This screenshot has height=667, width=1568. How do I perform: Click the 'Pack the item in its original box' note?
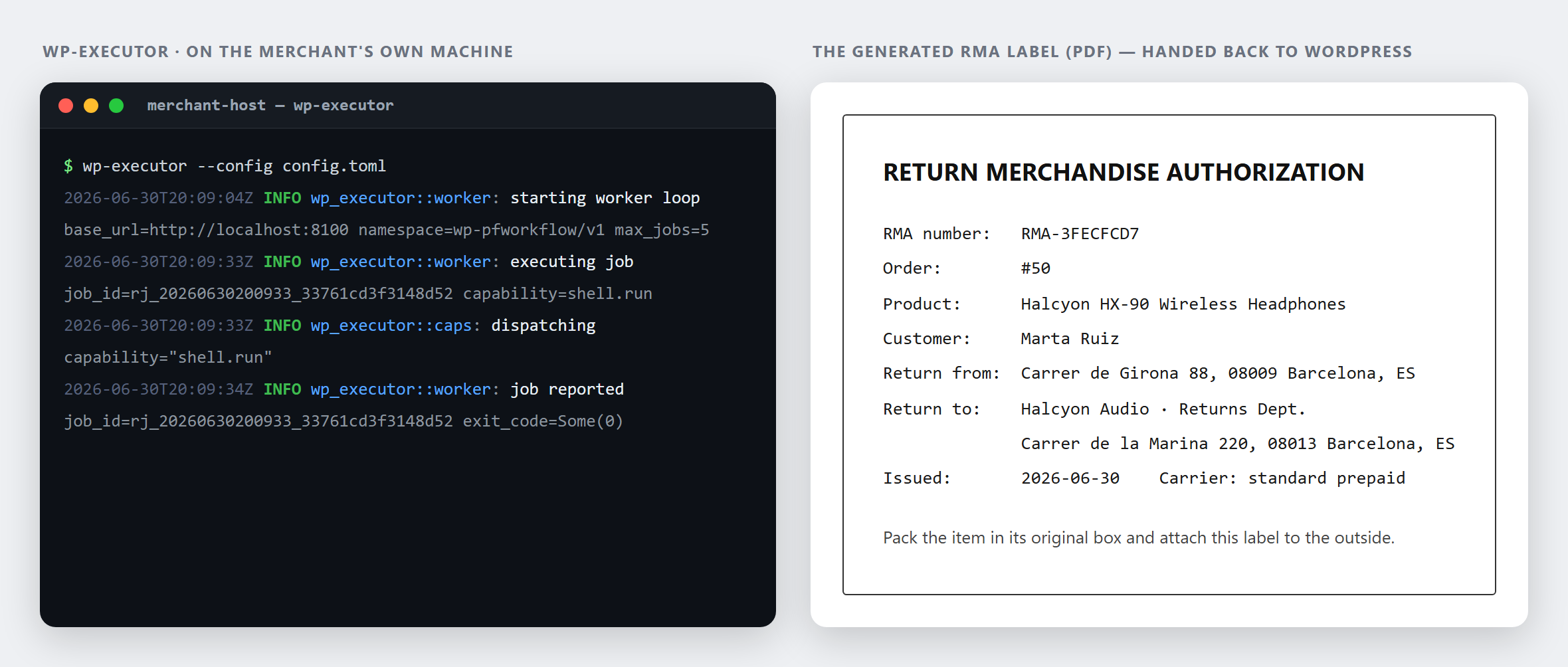(1139, 537)
